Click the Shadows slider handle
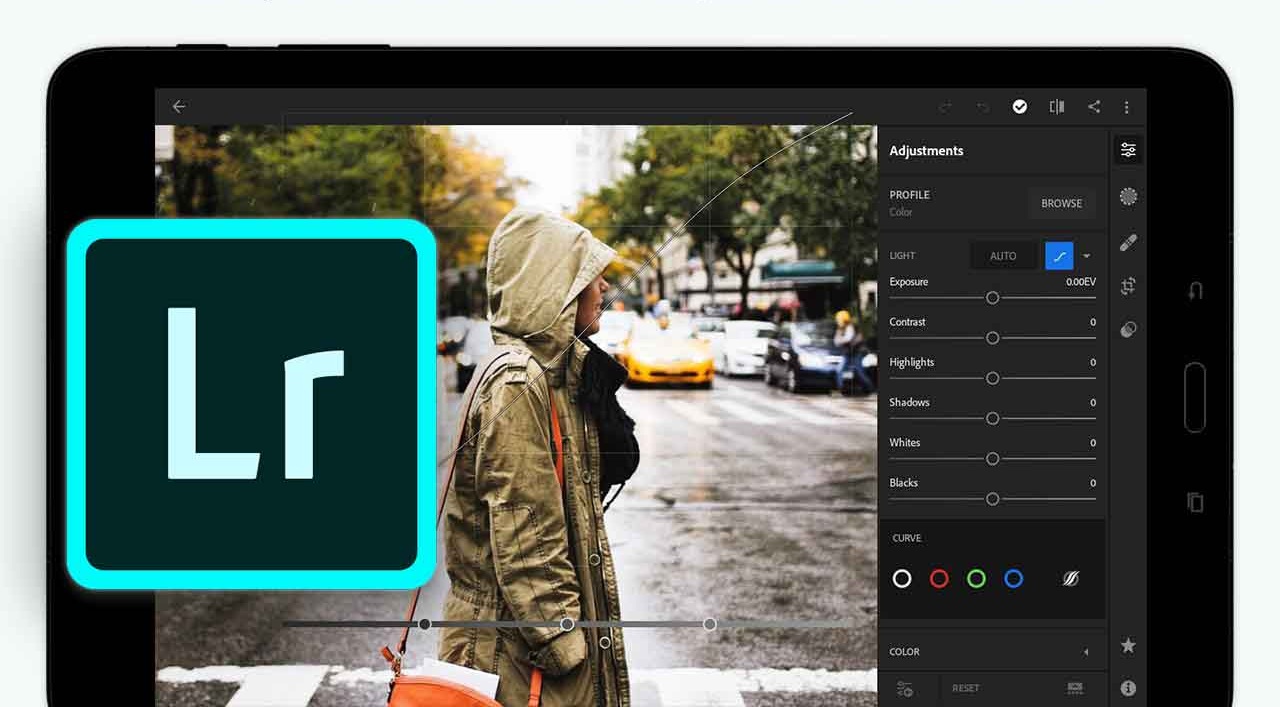Image resolution: width=1280 pixels, height=707 pixels. tap(992, 418)
